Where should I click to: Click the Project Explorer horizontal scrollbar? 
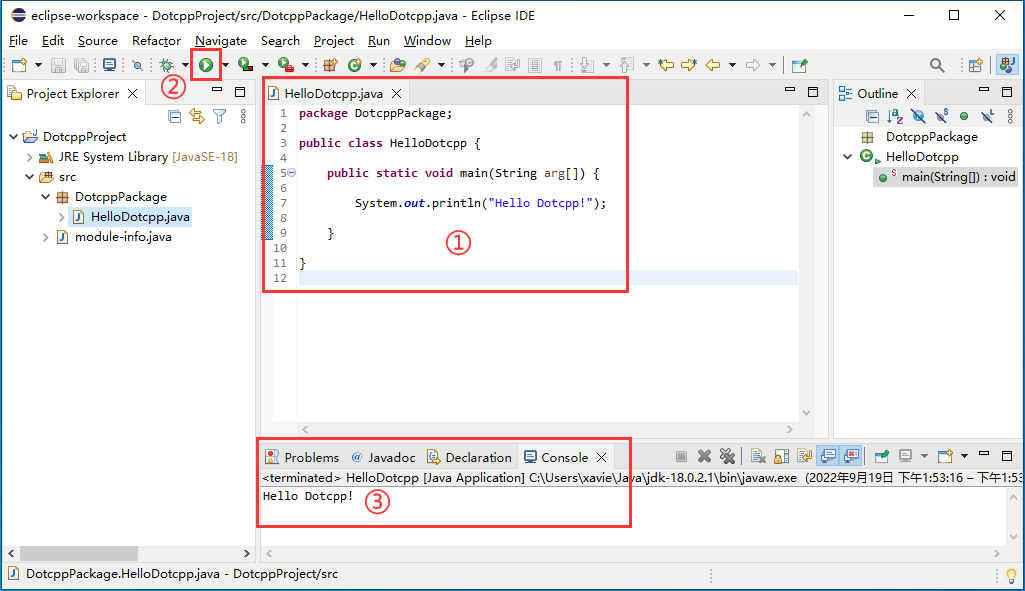tap(78, 553)
